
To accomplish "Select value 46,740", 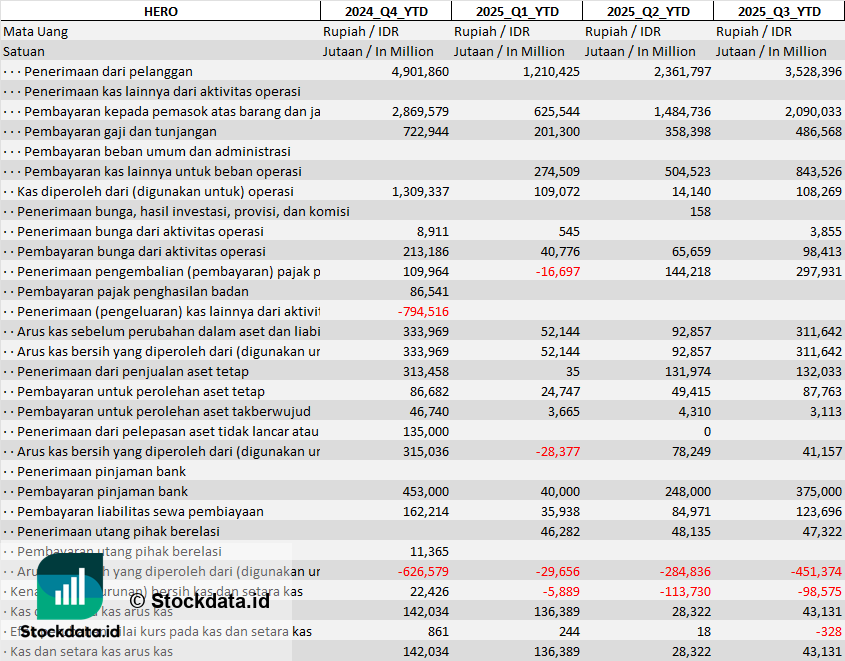I will (429, 412).
